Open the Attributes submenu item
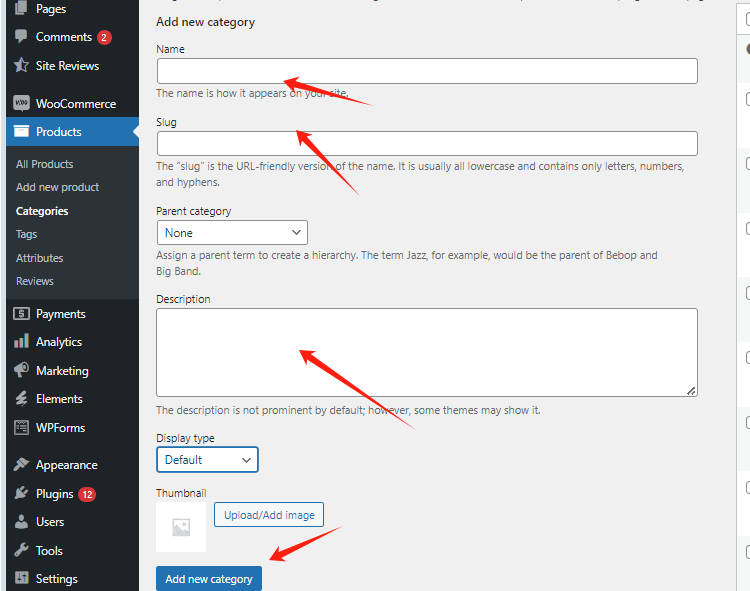Screen dimensions: 750x591 39,258
